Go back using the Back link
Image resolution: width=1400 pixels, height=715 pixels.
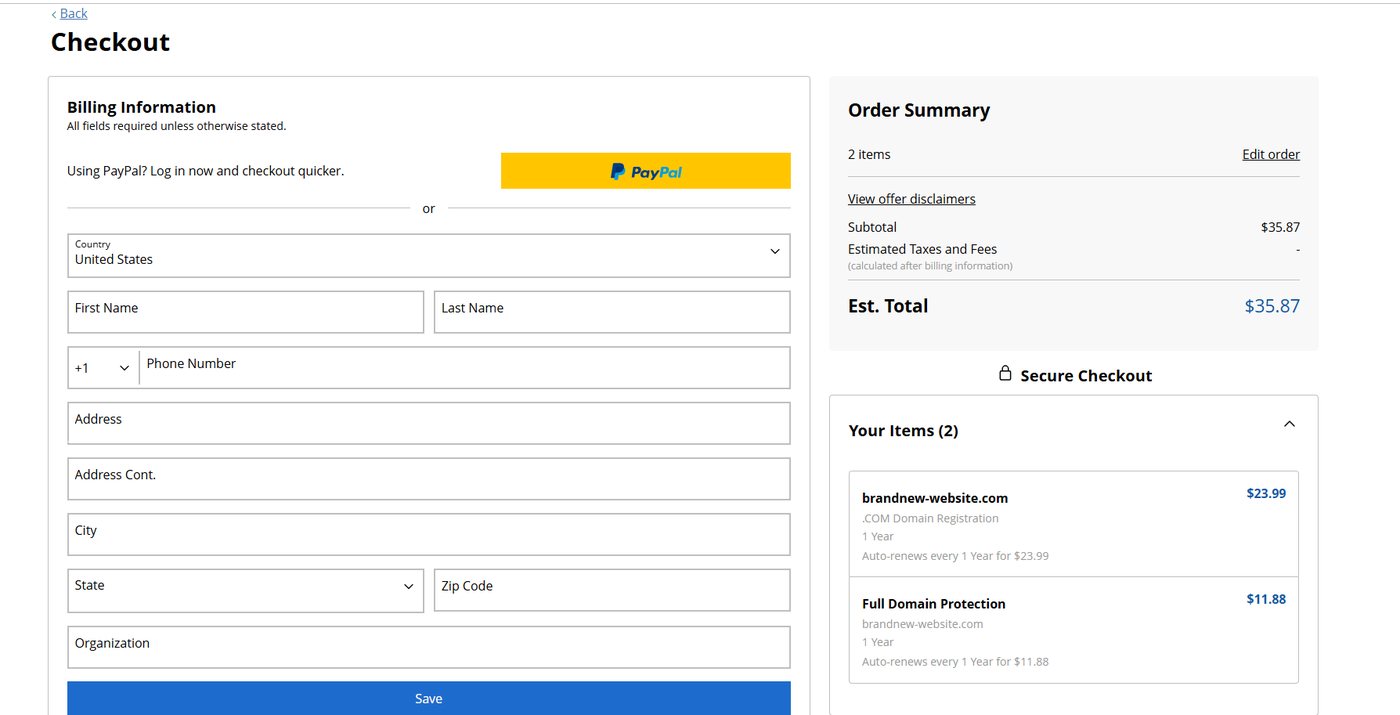73,13
